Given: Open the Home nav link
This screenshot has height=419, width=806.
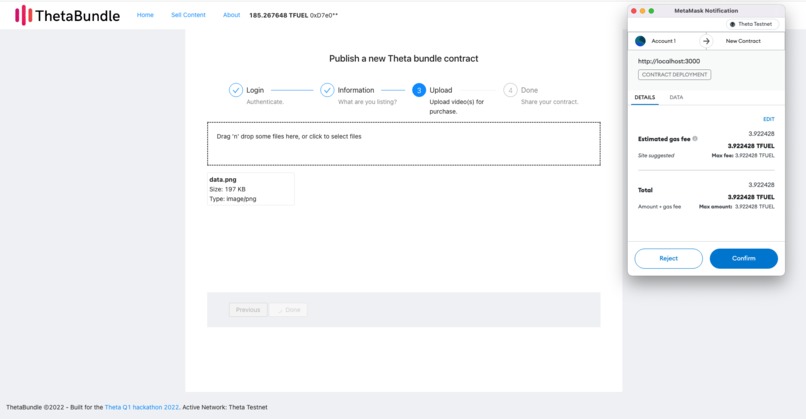Looking at the screenshot, I should [145, 15].
